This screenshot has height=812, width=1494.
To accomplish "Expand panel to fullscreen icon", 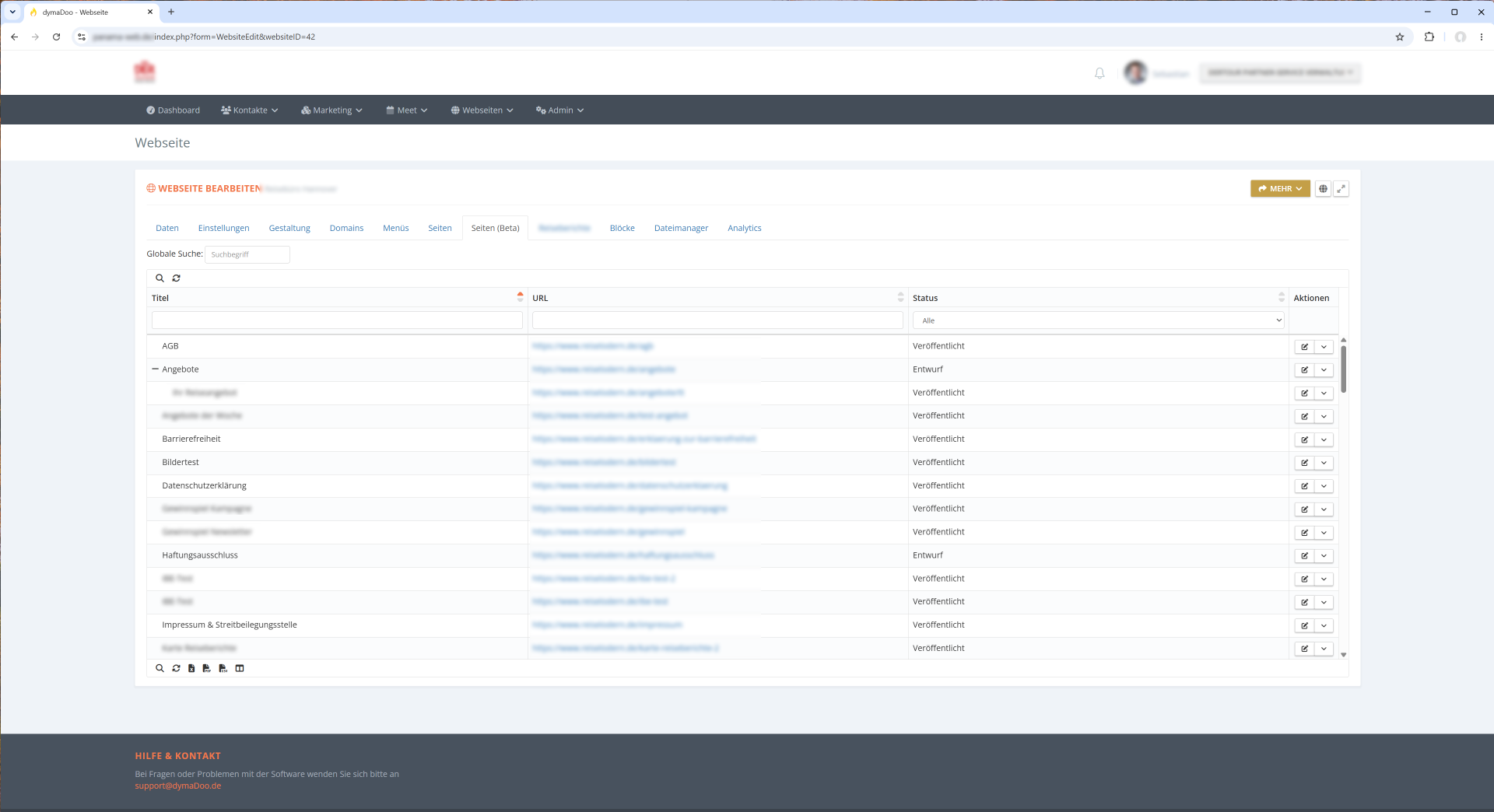I will click(1341, 189).
